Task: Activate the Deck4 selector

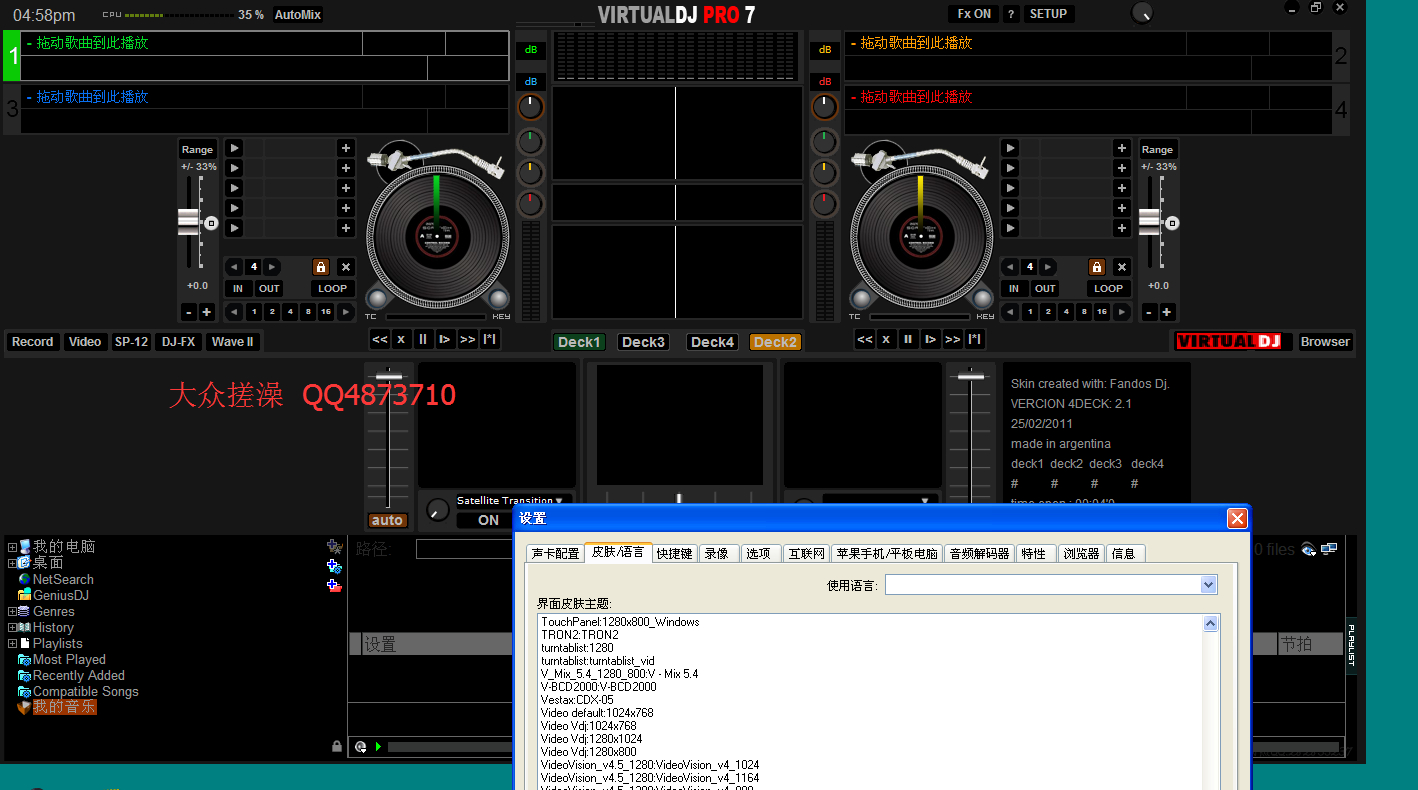Action: point(713,342)
